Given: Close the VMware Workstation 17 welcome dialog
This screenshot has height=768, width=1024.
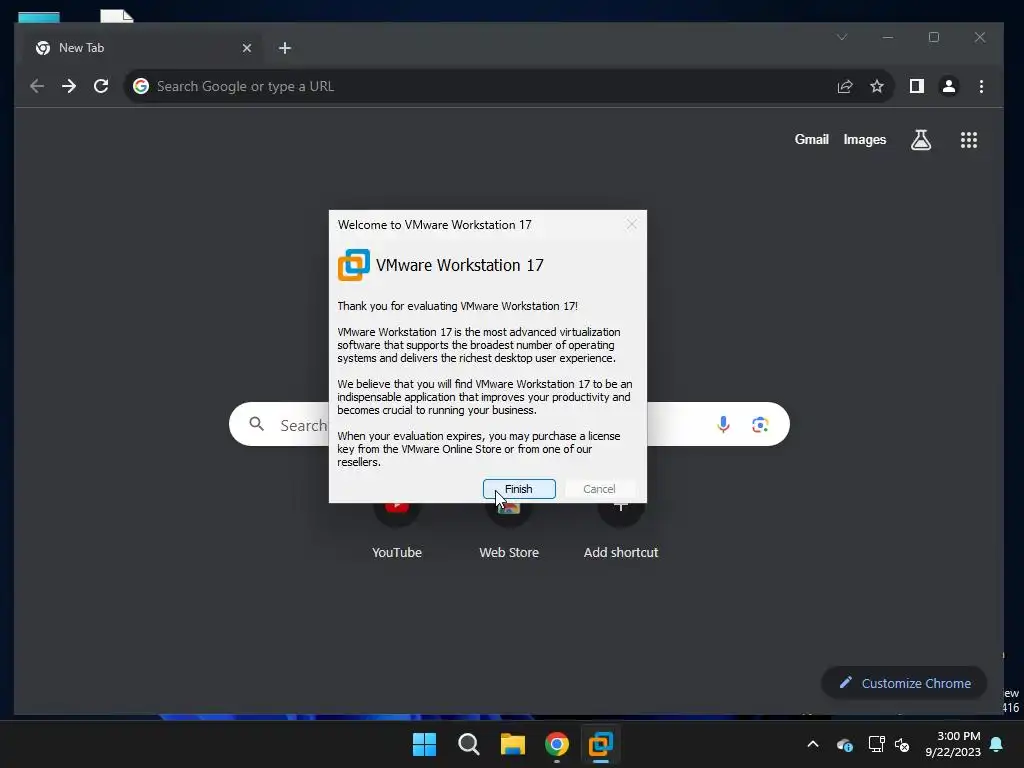Looking at the screenshot, I should tap(631, 225).
